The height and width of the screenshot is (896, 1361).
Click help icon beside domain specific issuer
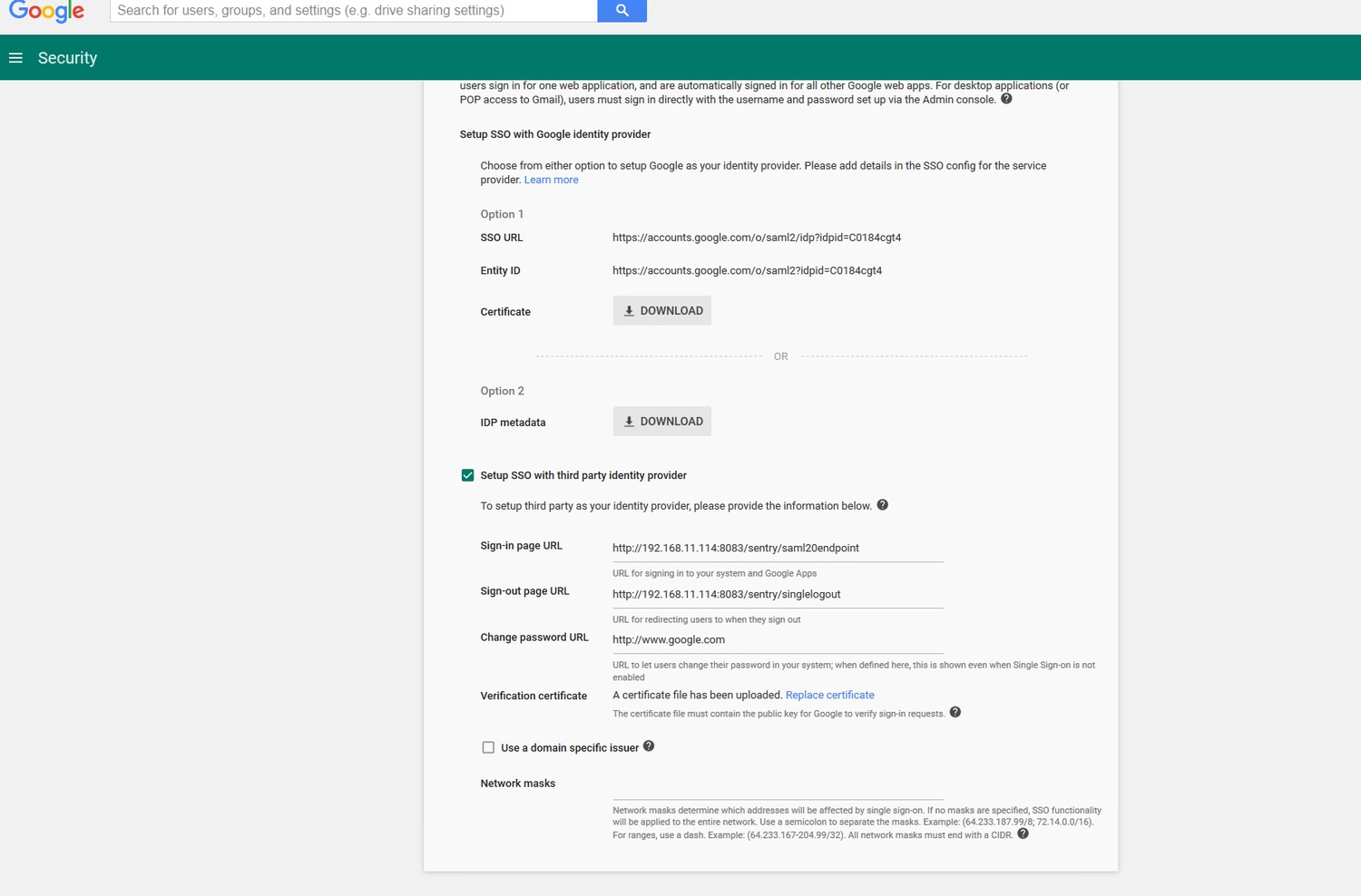[x=649, y=745]
